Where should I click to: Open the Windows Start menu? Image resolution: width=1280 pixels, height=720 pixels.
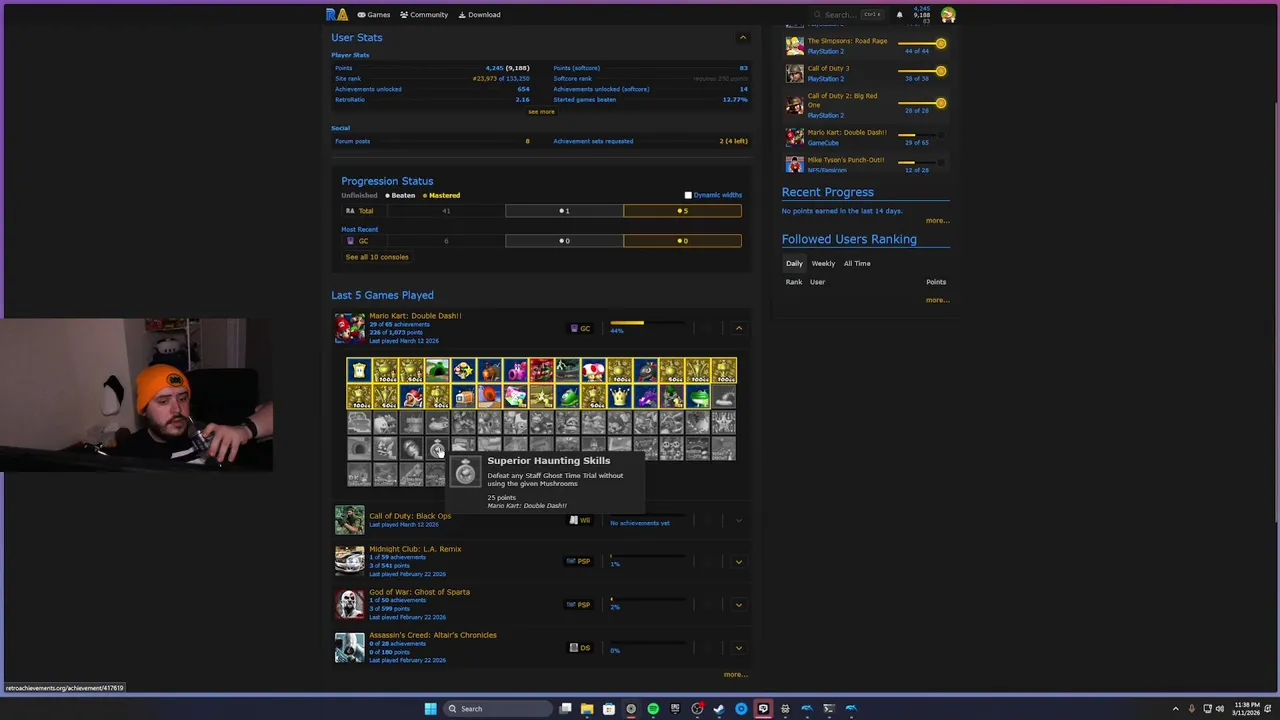pyautogui.click(x=430, y=709)
